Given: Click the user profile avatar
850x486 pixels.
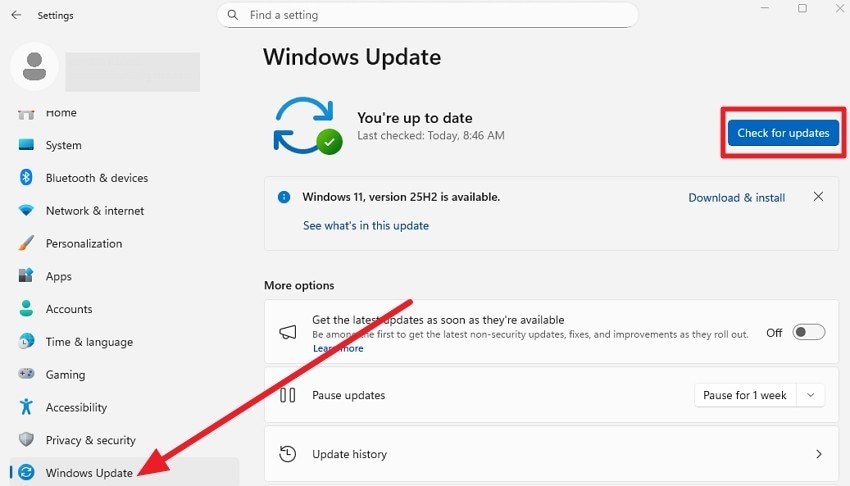Looking at the screenshot, I should pos(34,67).
